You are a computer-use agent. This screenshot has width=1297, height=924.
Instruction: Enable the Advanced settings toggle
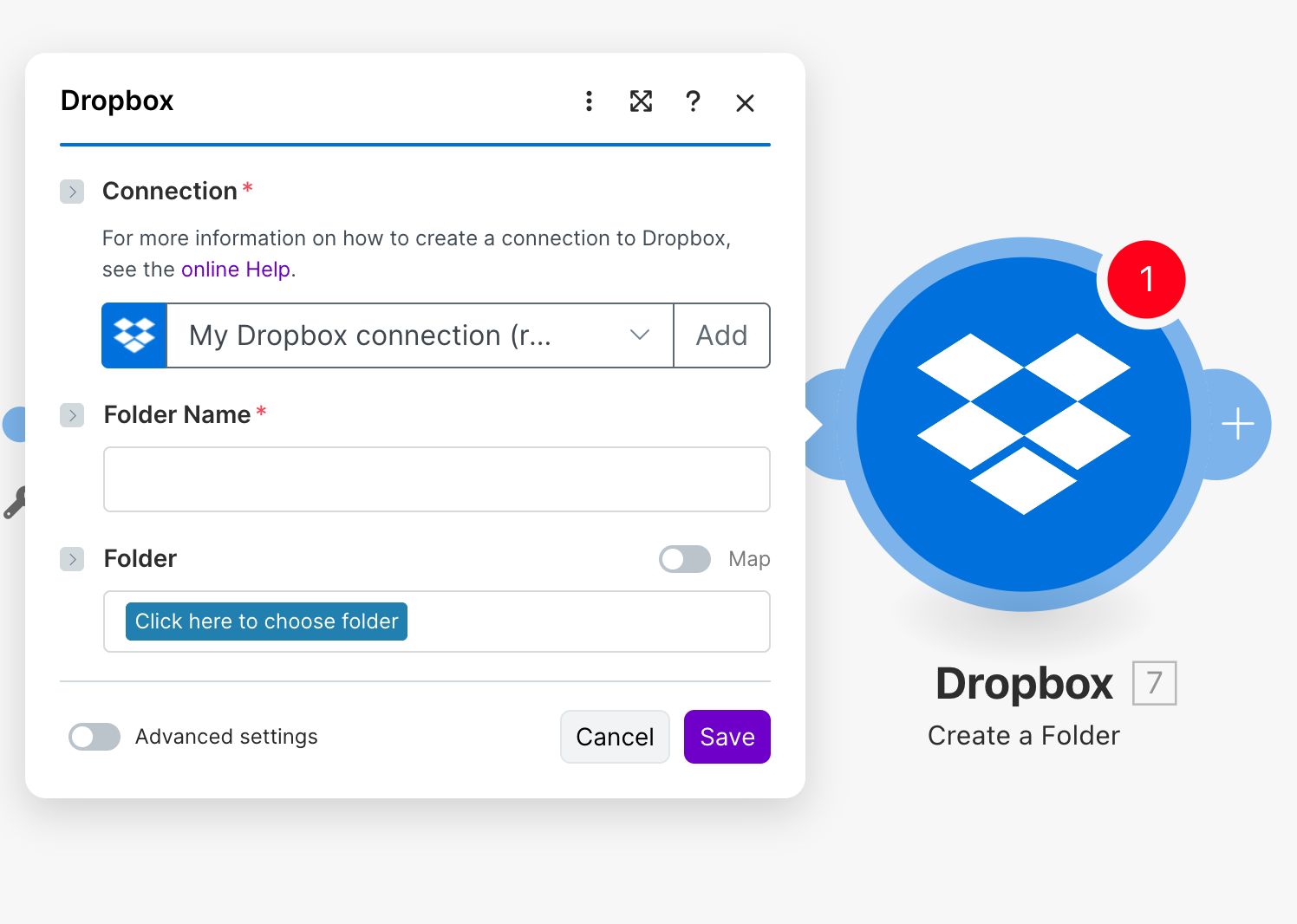(x=95, y=737)
